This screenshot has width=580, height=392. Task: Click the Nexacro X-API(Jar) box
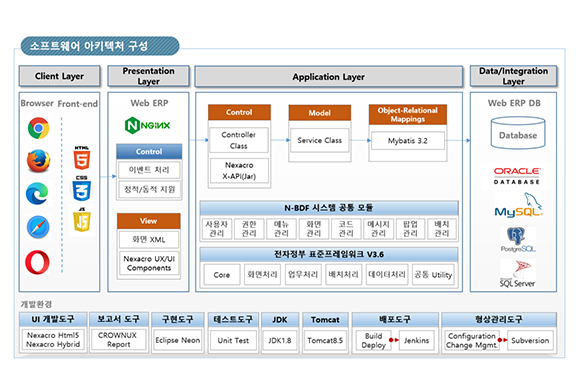[239, 170]
